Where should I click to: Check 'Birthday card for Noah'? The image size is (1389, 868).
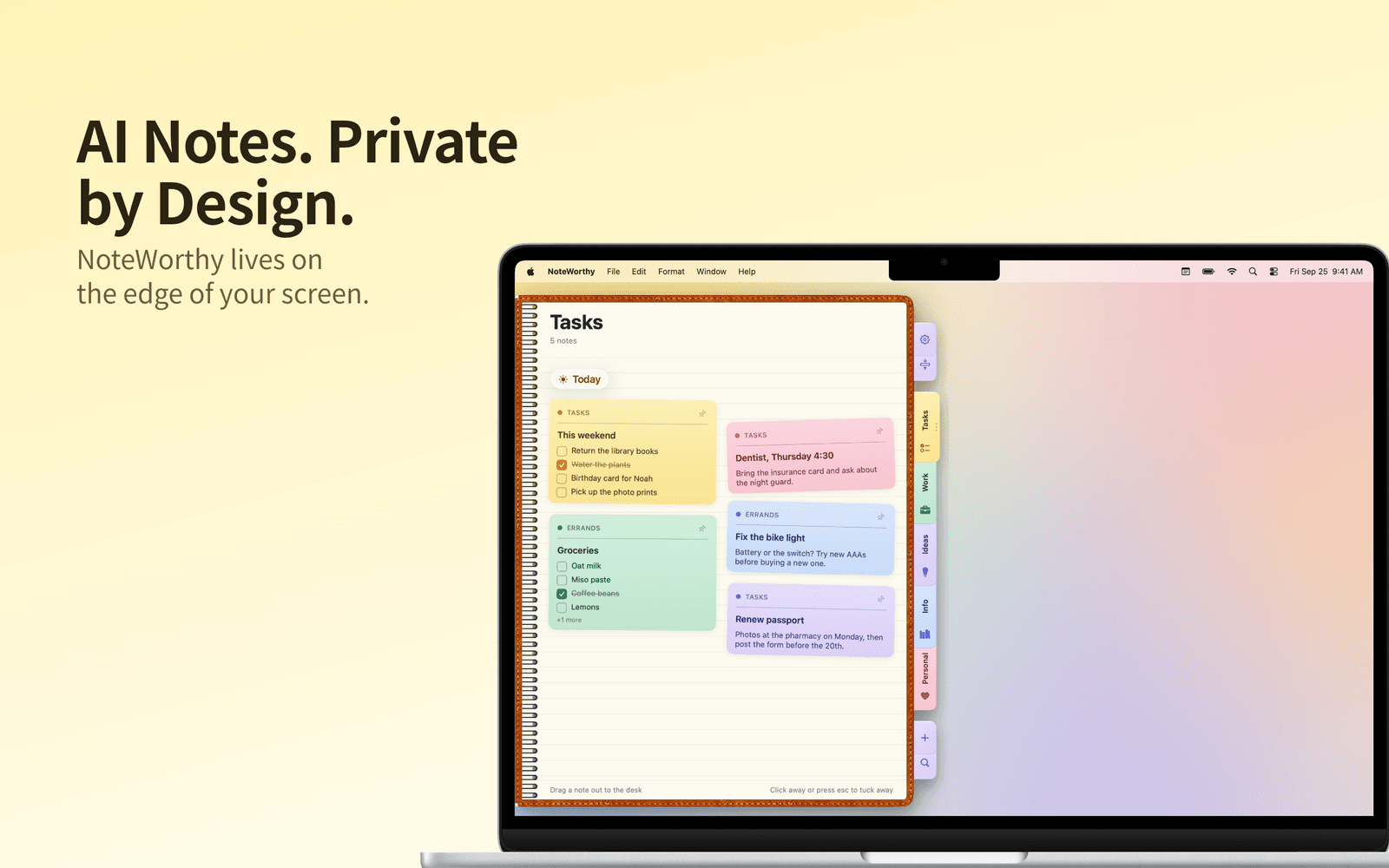(562, 479)
